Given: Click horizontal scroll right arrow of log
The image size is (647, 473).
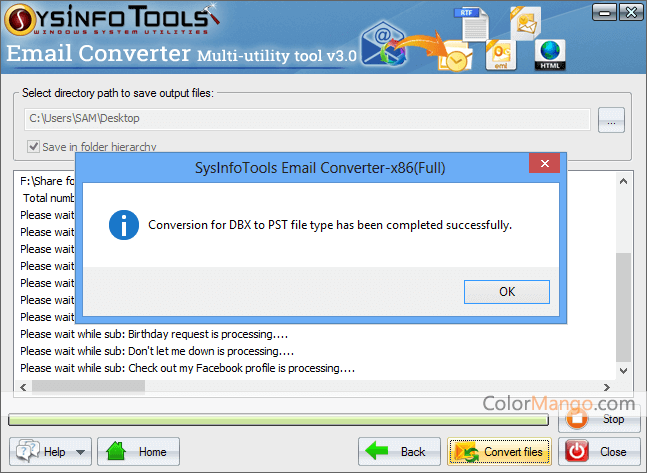Looking at the screenshot, I should pyautogui.click(x=607, y=387).
